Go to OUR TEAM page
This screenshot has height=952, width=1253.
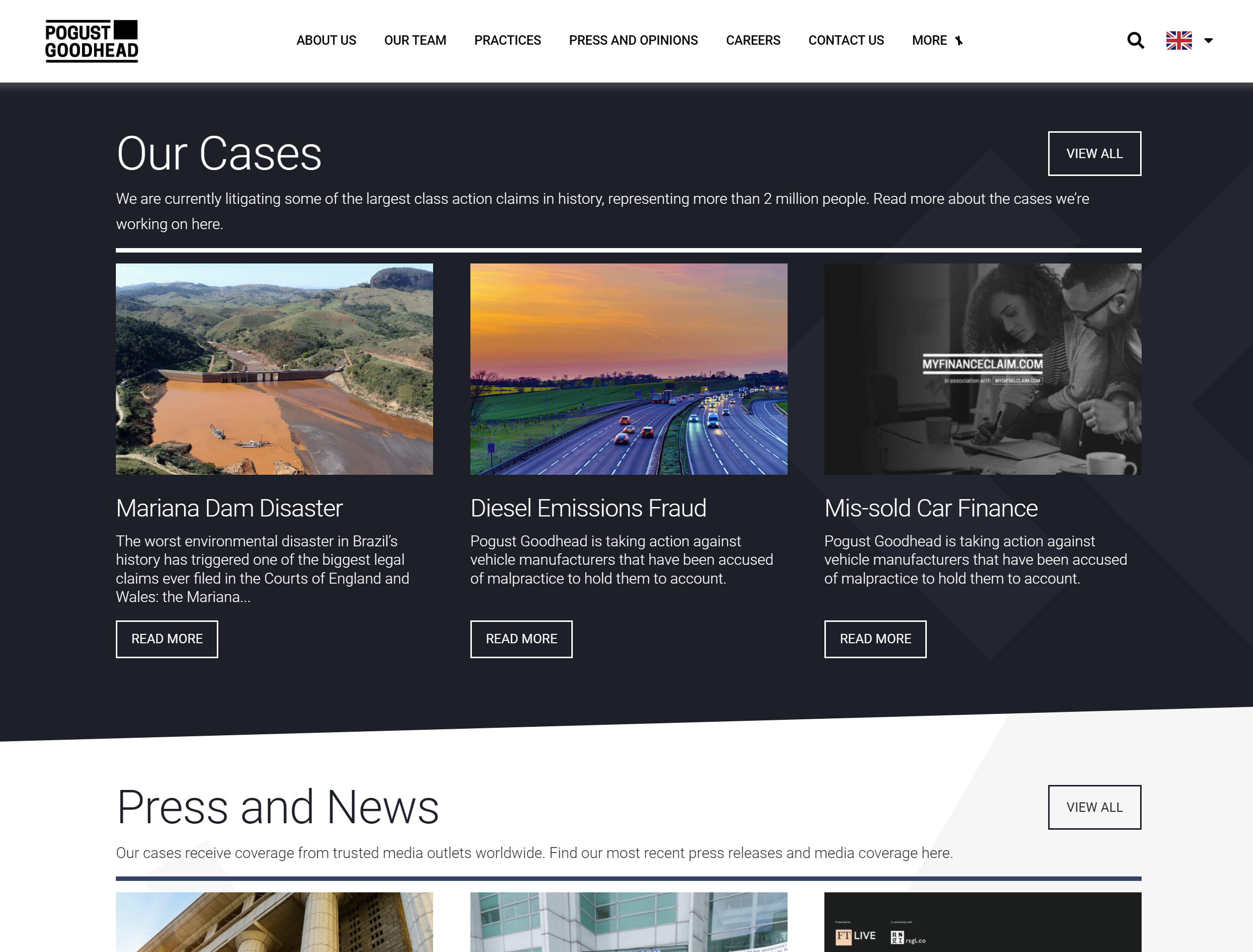[415, 40]
